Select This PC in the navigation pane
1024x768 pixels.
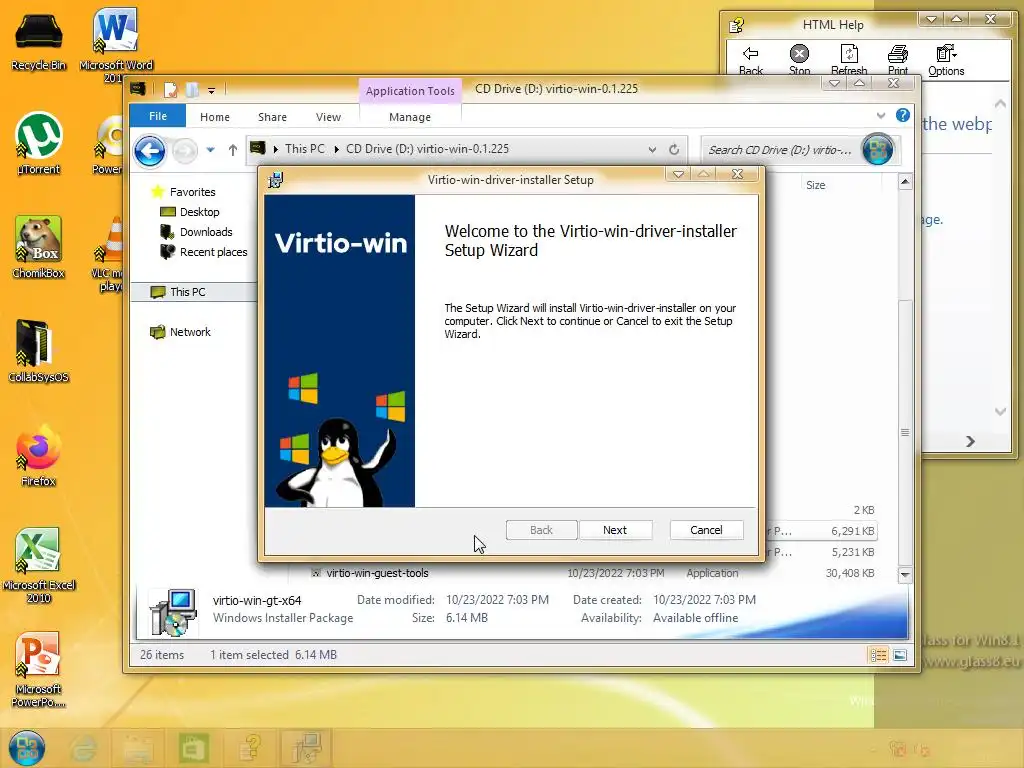point(187,292)
